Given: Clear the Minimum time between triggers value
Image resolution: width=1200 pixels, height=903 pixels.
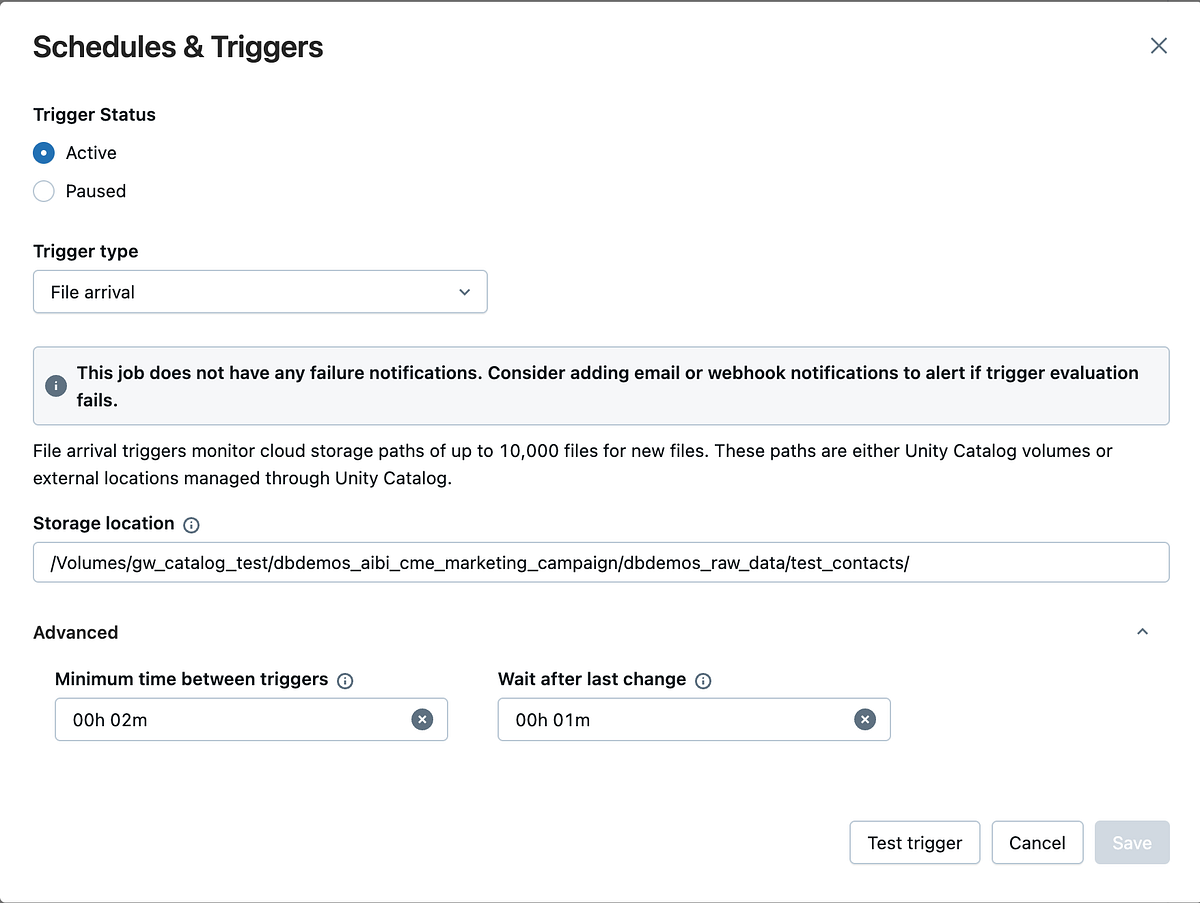Looking at the screenshot, I should [x=422, y=719].
